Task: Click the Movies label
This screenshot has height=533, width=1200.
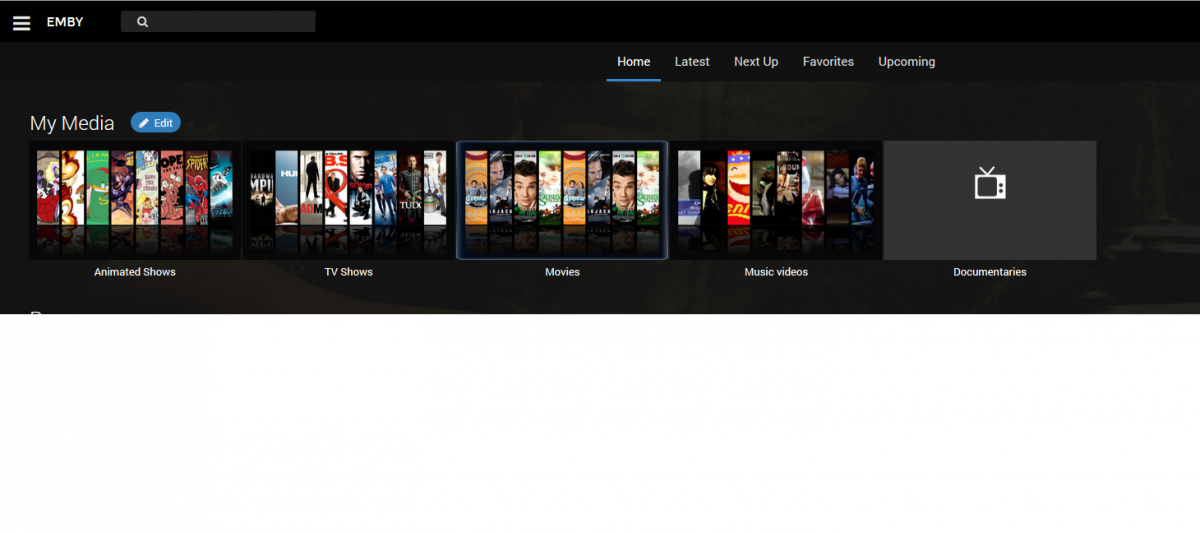Action: pos(562,272)
